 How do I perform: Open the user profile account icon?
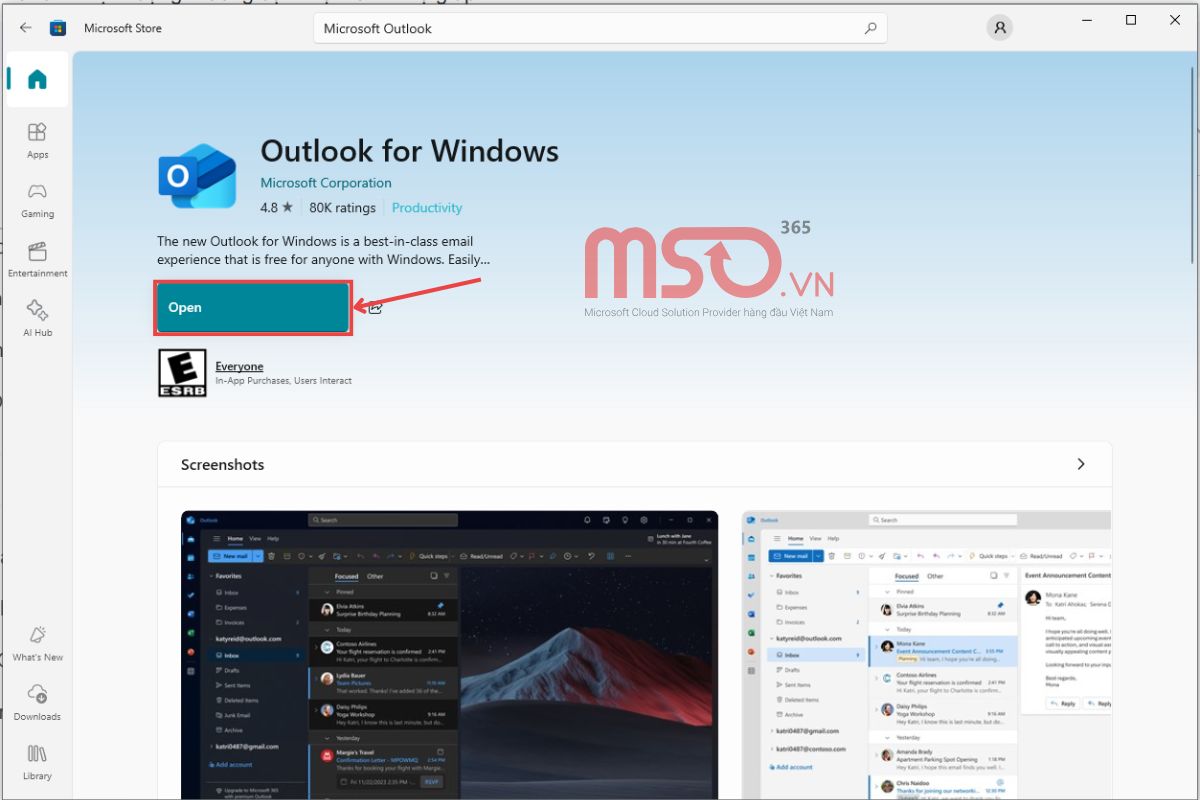pos(999,28)
